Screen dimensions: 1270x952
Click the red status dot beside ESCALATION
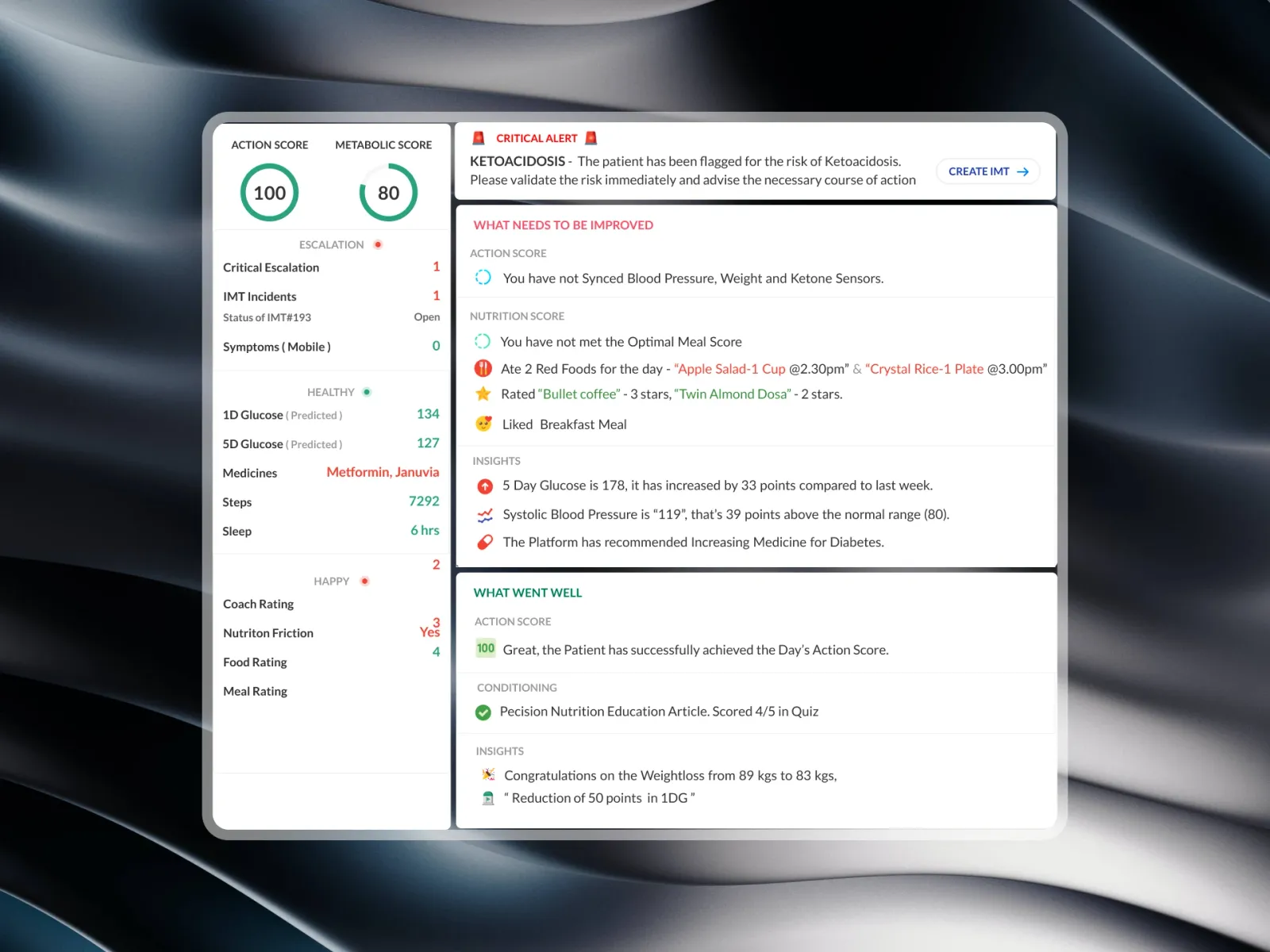click(x=378, y=244)
